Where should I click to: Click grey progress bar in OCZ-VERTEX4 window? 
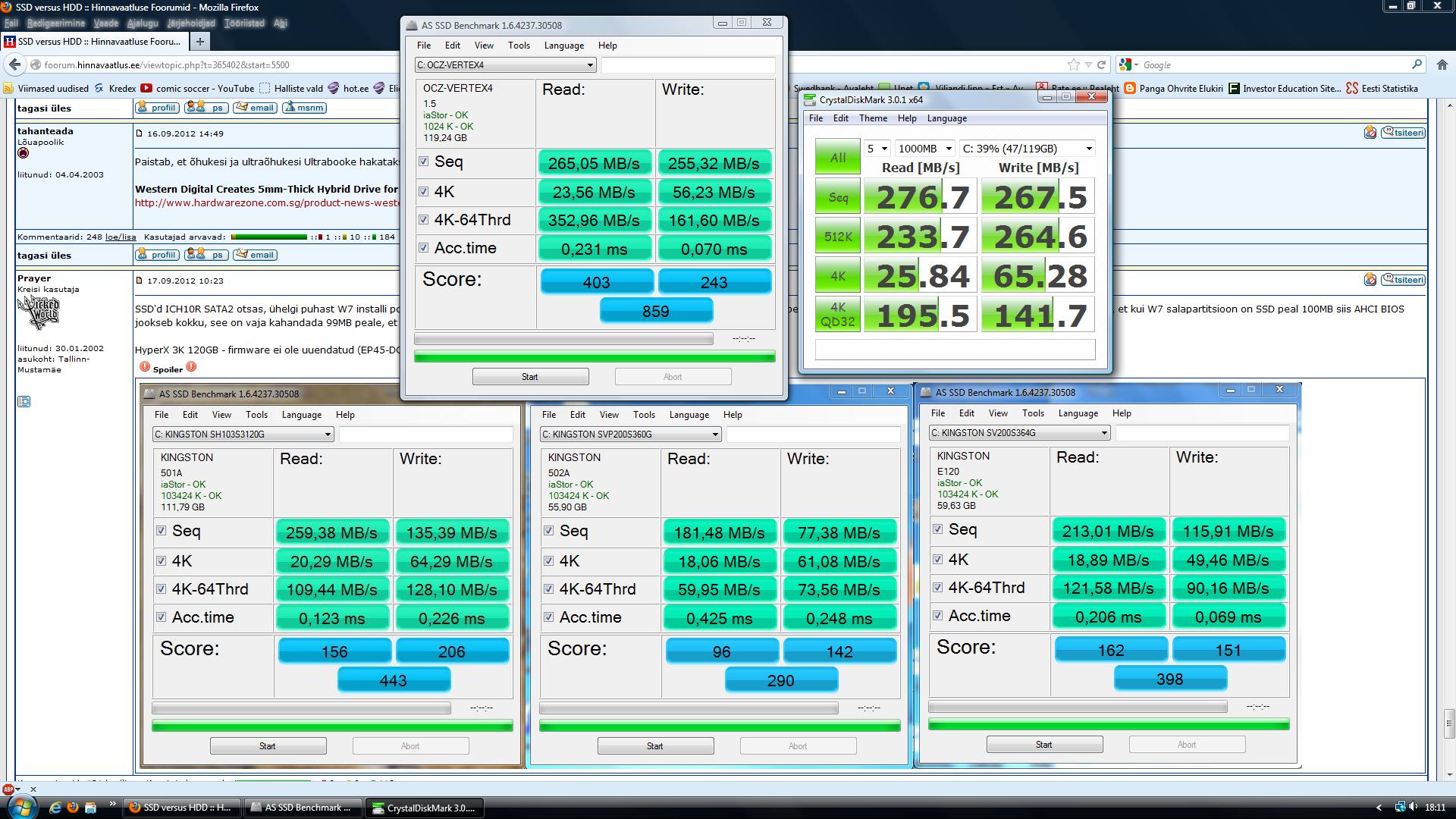point(563,339)
